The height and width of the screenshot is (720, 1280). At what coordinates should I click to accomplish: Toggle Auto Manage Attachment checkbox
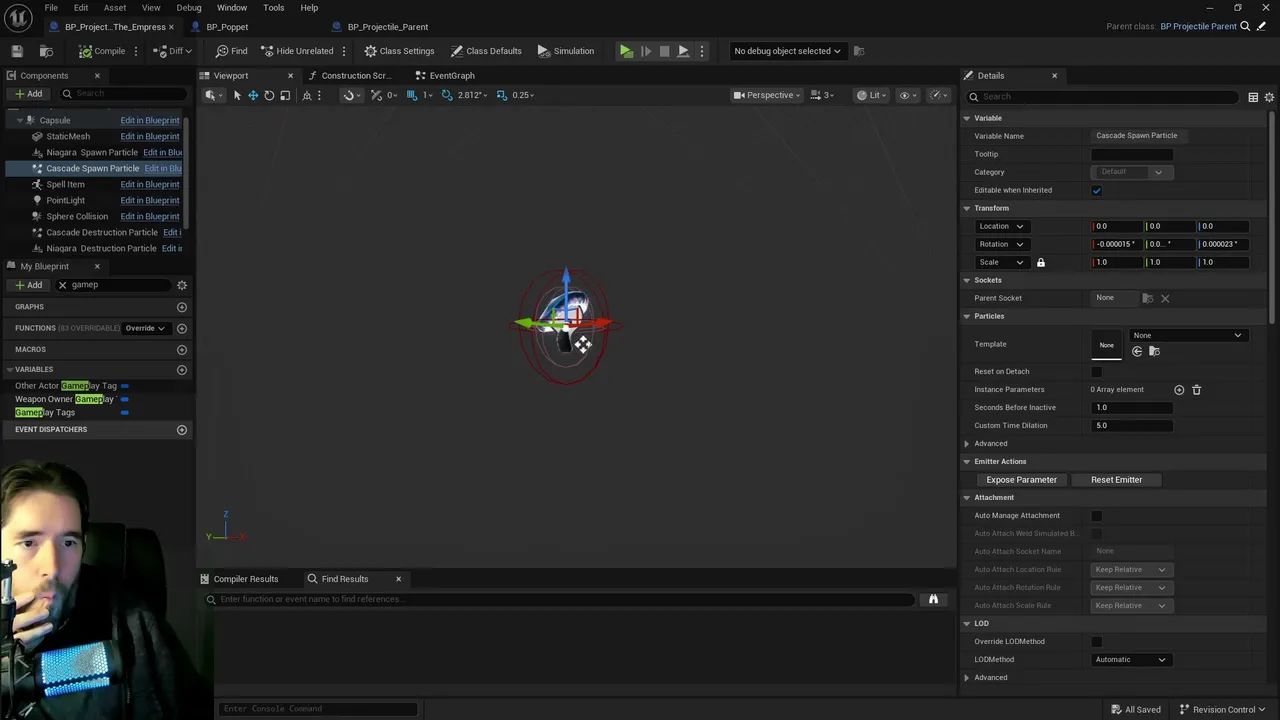click(x=1097, y=516)
